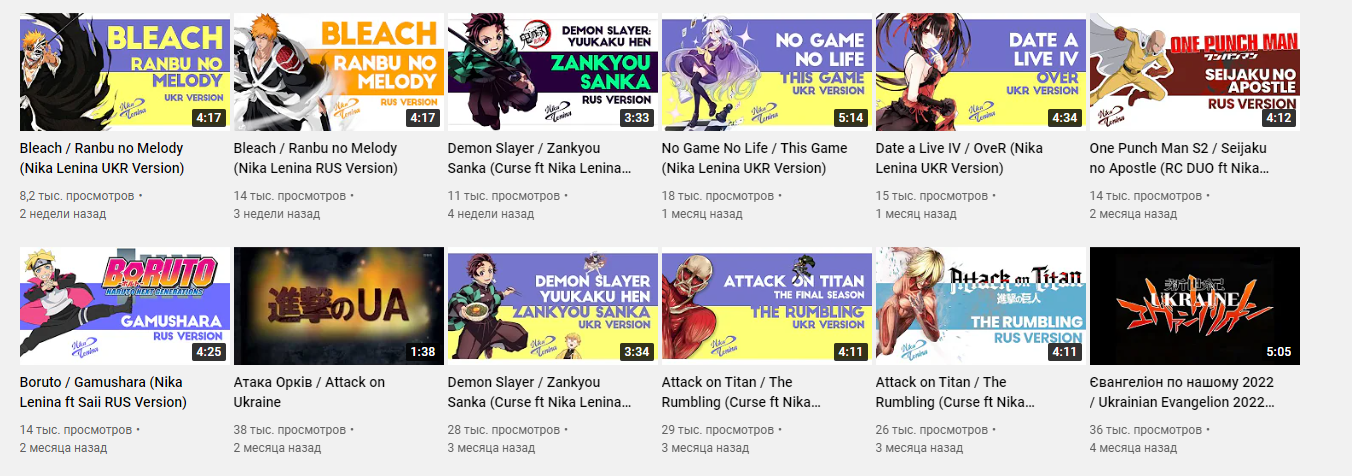Viewport: 1352px width, 476px height.
Task: Open the Evangelion Ukraine thumbnail
Action: (1195, 306)
